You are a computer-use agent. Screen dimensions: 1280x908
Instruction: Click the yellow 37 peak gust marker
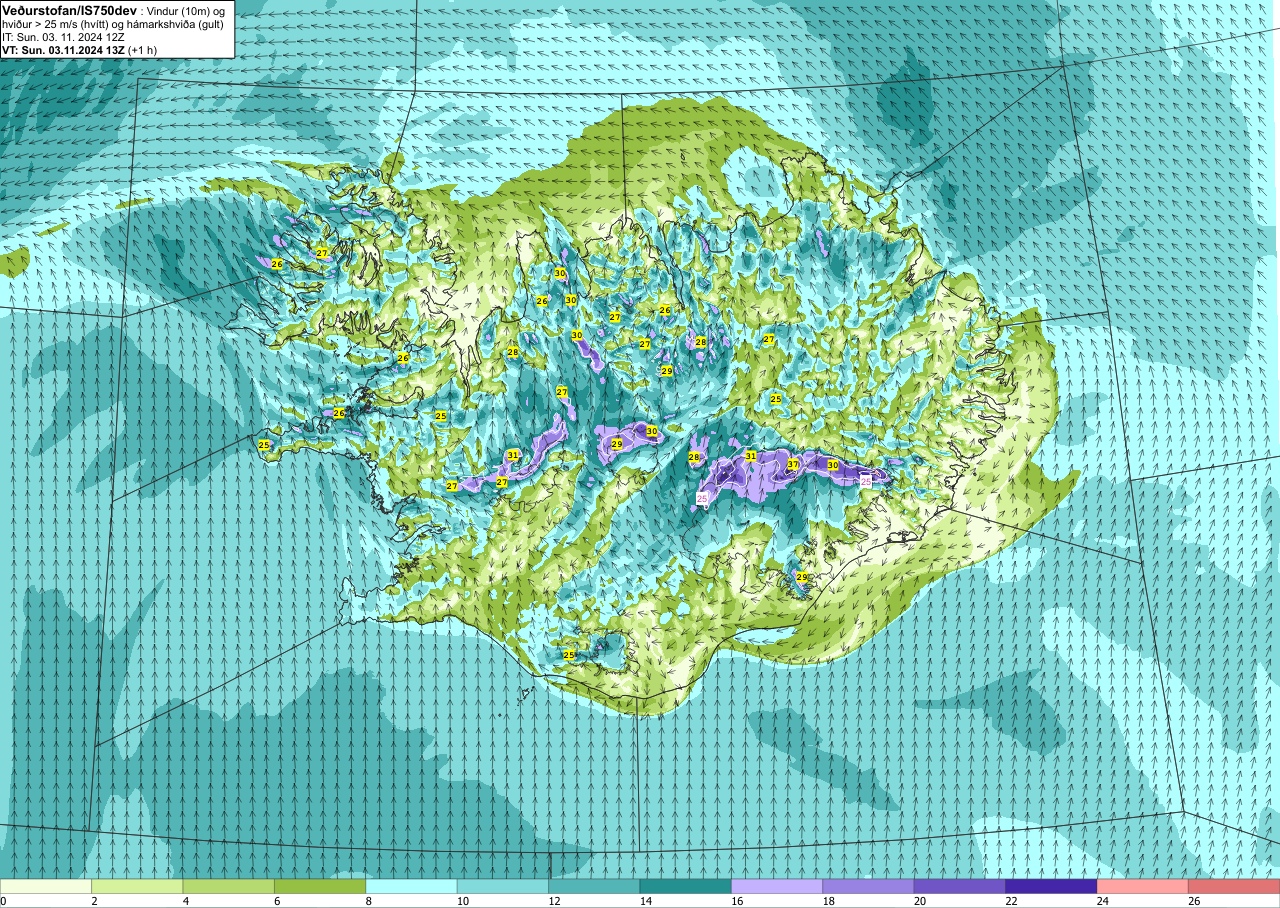[793, 464]
